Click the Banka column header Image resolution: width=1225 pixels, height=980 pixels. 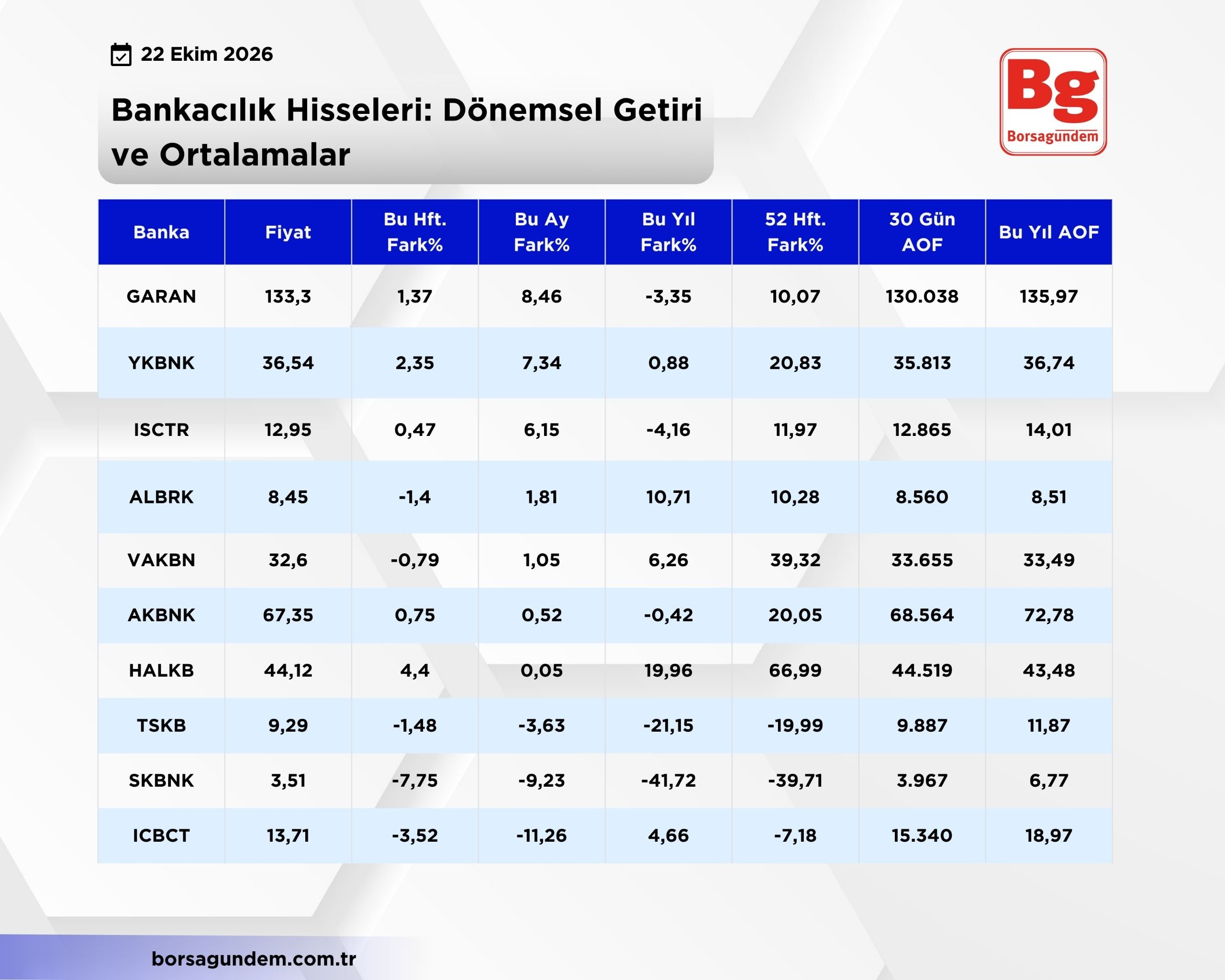(x=161, y=232)
